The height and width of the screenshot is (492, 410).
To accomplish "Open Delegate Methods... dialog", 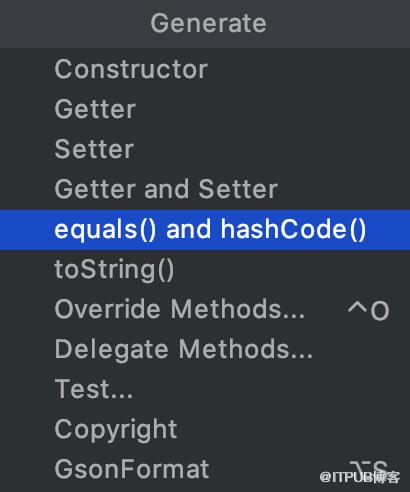I will [205, 349].
